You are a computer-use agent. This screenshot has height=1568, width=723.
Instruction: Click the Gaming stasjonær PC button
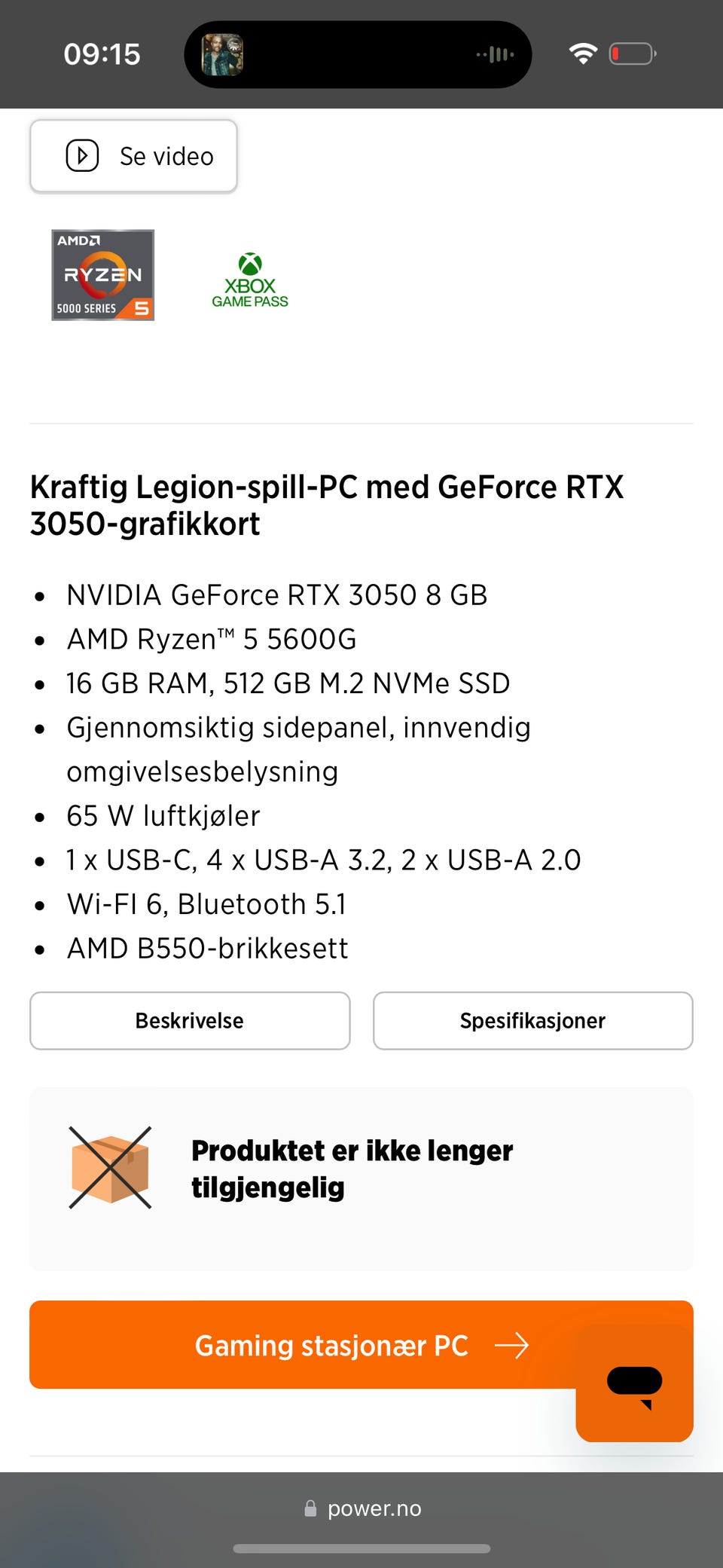pos(331,1345)
